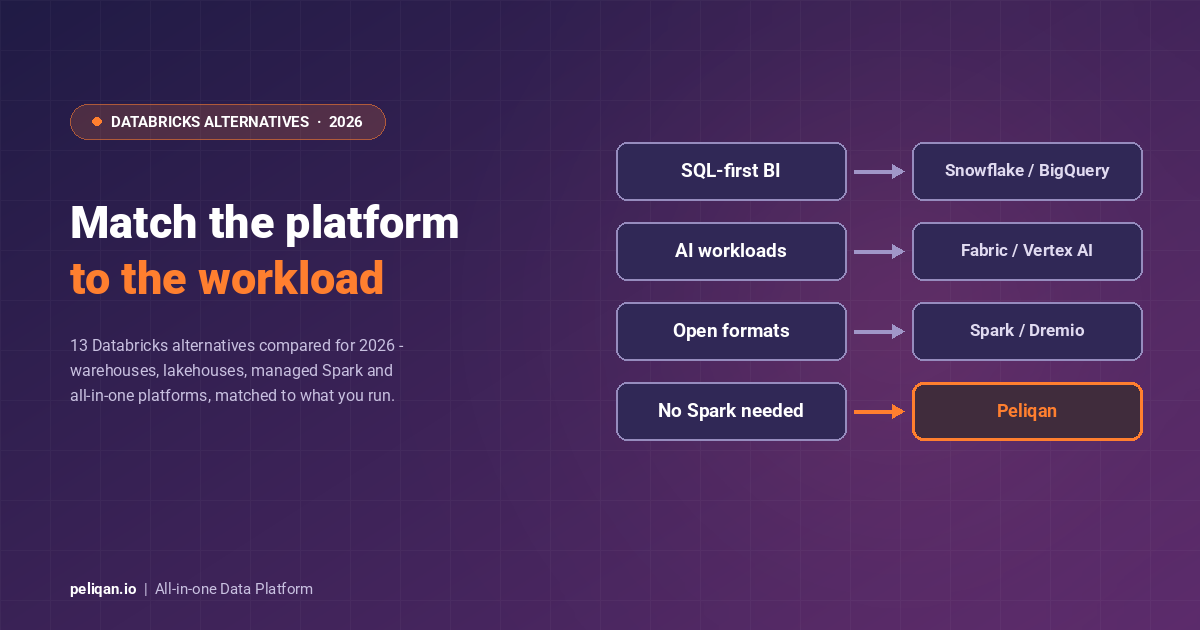
Task: Click the DATABRICKS ALTERNATIVES · 2026 badge
Action: (228, 122)
